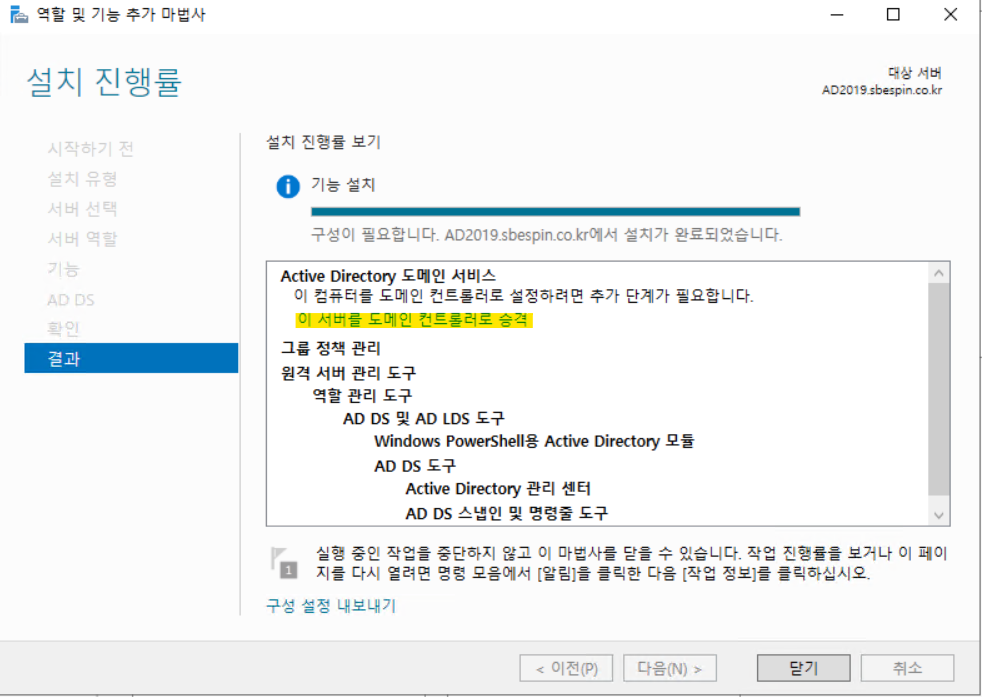Click the 닫기 button
This screenshot has height=697, width=982.
click(804, 668)
